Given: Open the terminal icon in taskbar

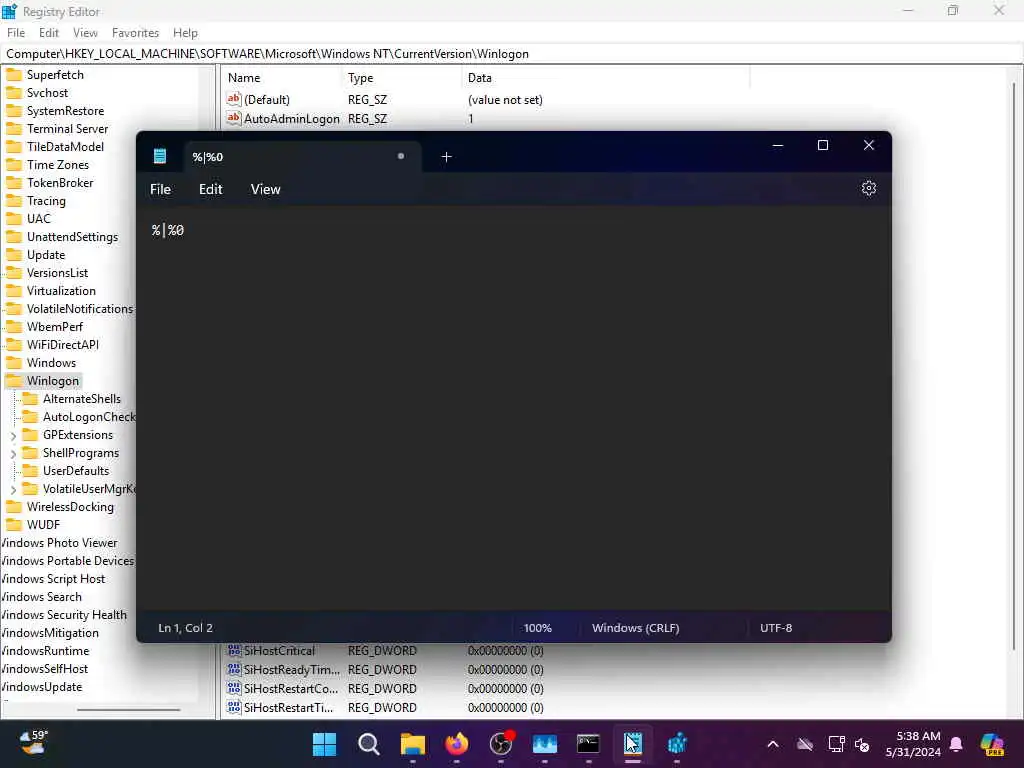Looking at the screenshot, I should (x=588, y=743).
